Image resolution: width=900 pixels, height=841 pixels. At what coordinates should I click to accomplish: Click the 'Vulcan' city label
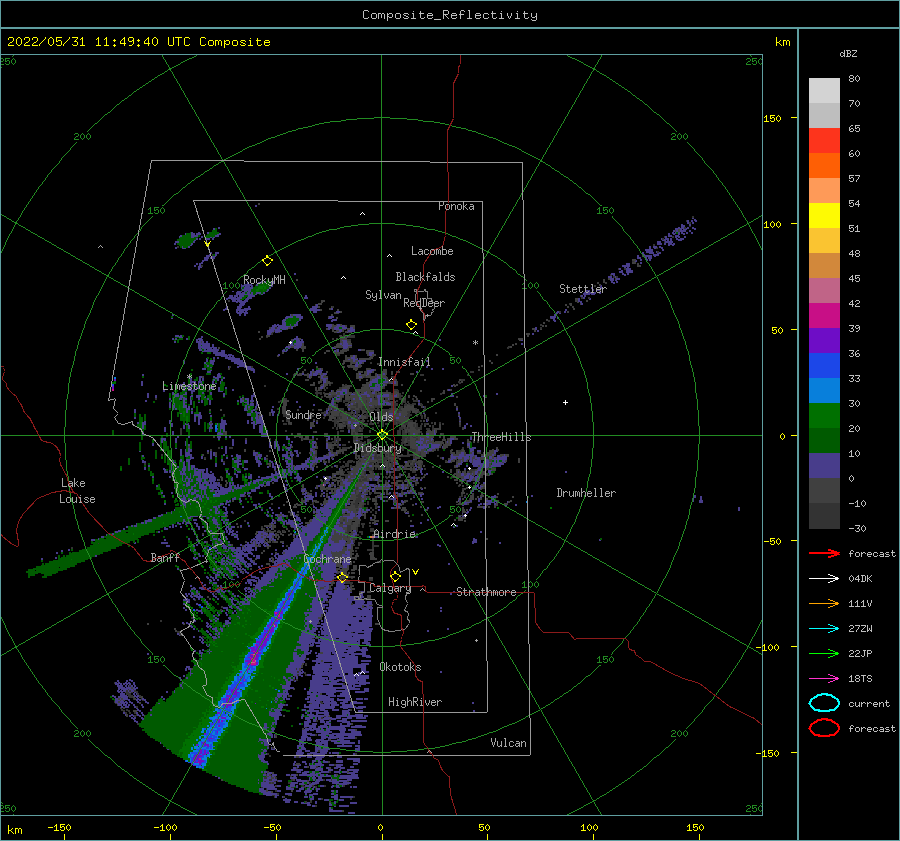(509, 743)
